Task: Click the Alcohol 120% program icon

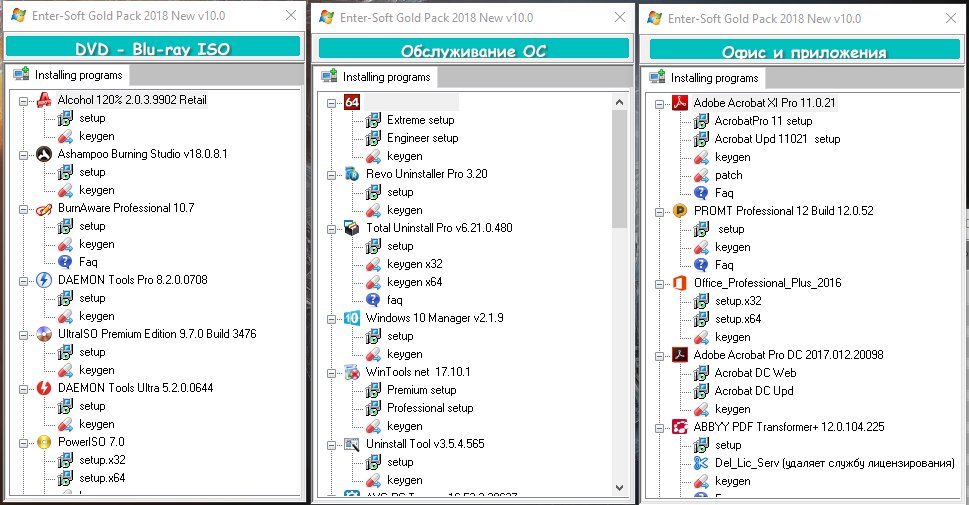Action: (43, 101)
